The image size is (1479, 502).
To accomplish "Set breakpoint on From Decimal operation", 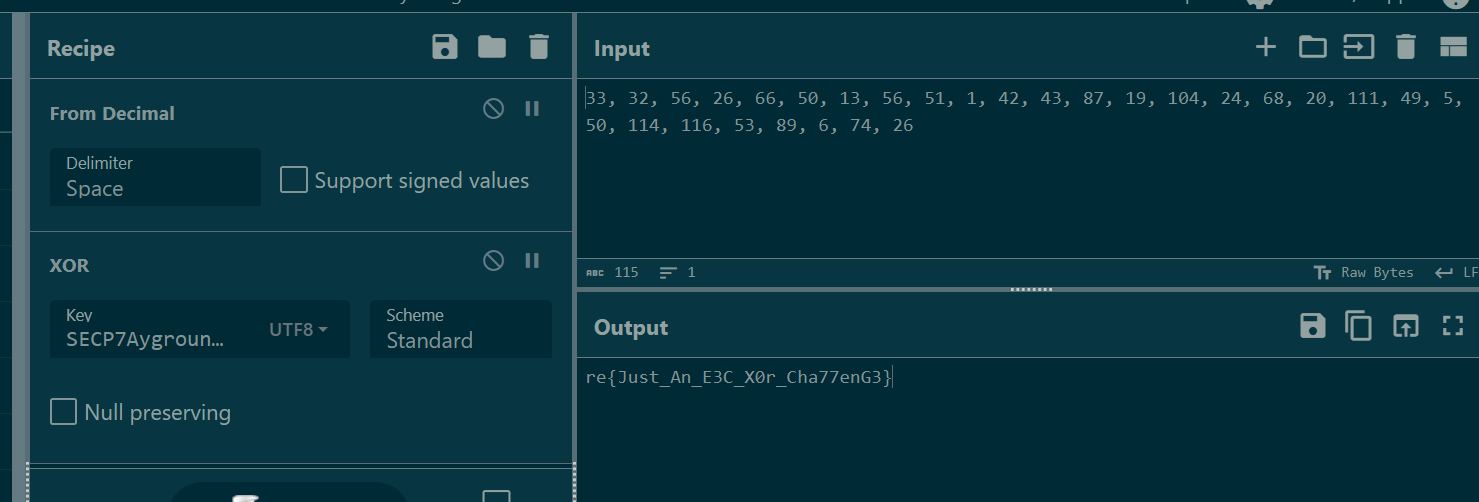I will point(532,108).
